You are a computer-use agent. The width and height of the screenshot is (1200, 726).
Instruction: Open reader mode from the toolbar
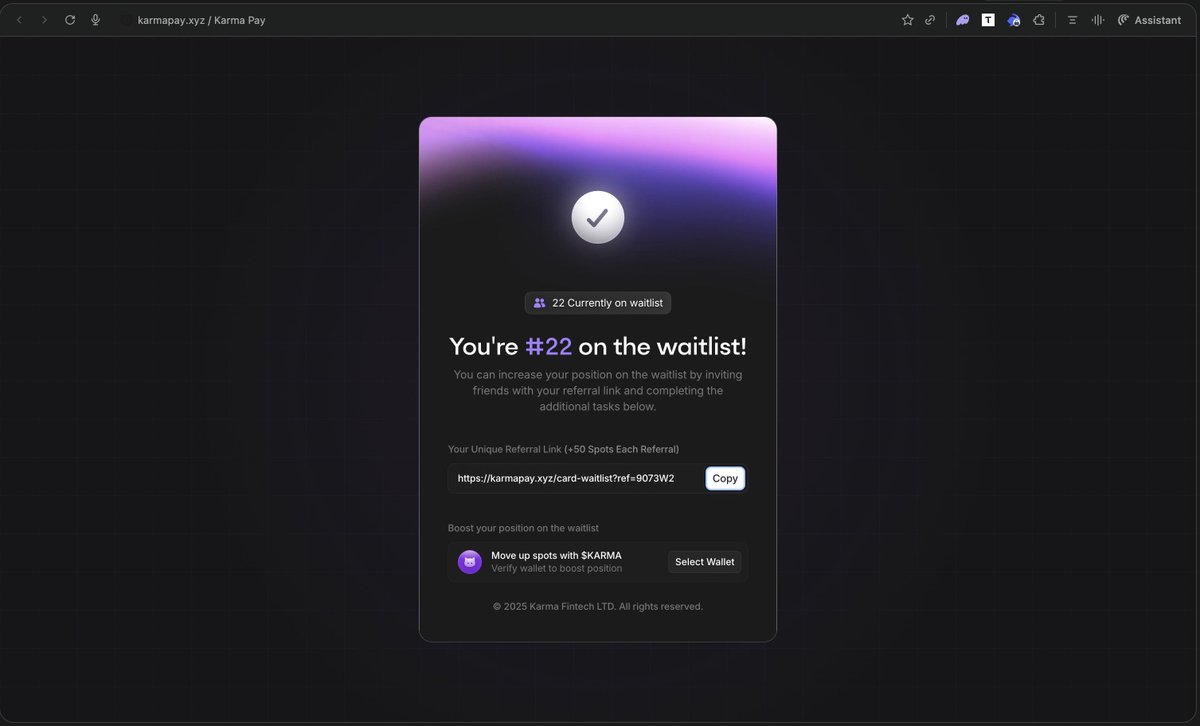tap(1071, 19)
